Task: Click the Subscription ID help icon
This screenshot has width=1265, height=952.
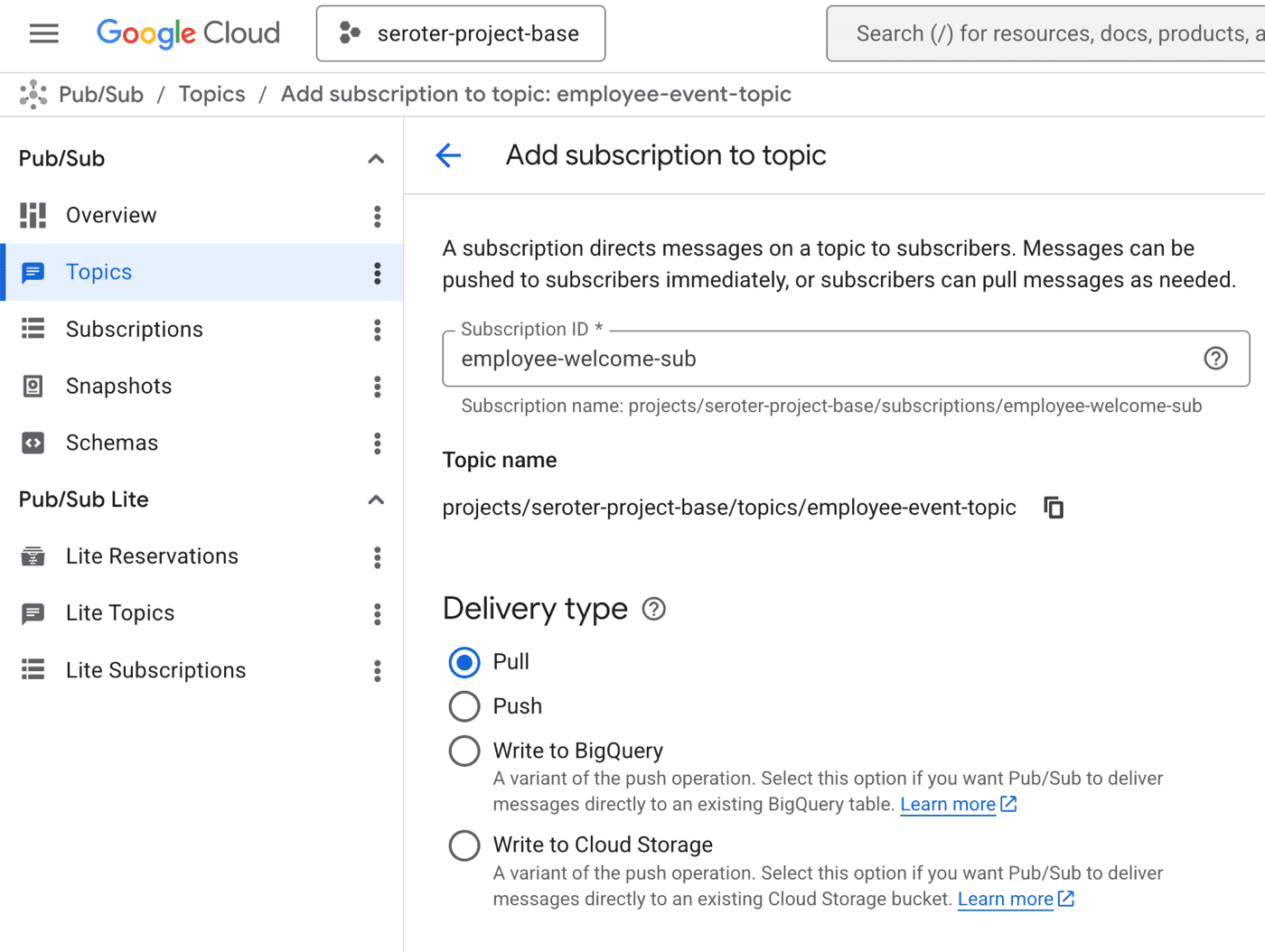Action: pos(1215,359)
